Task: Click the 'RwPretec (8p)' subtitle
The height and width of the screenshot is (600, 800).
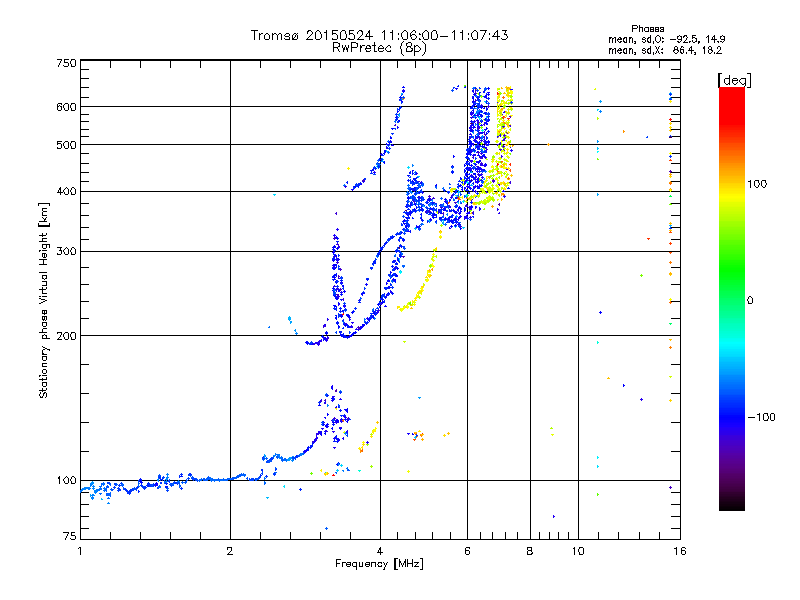Action: [379, 48]
